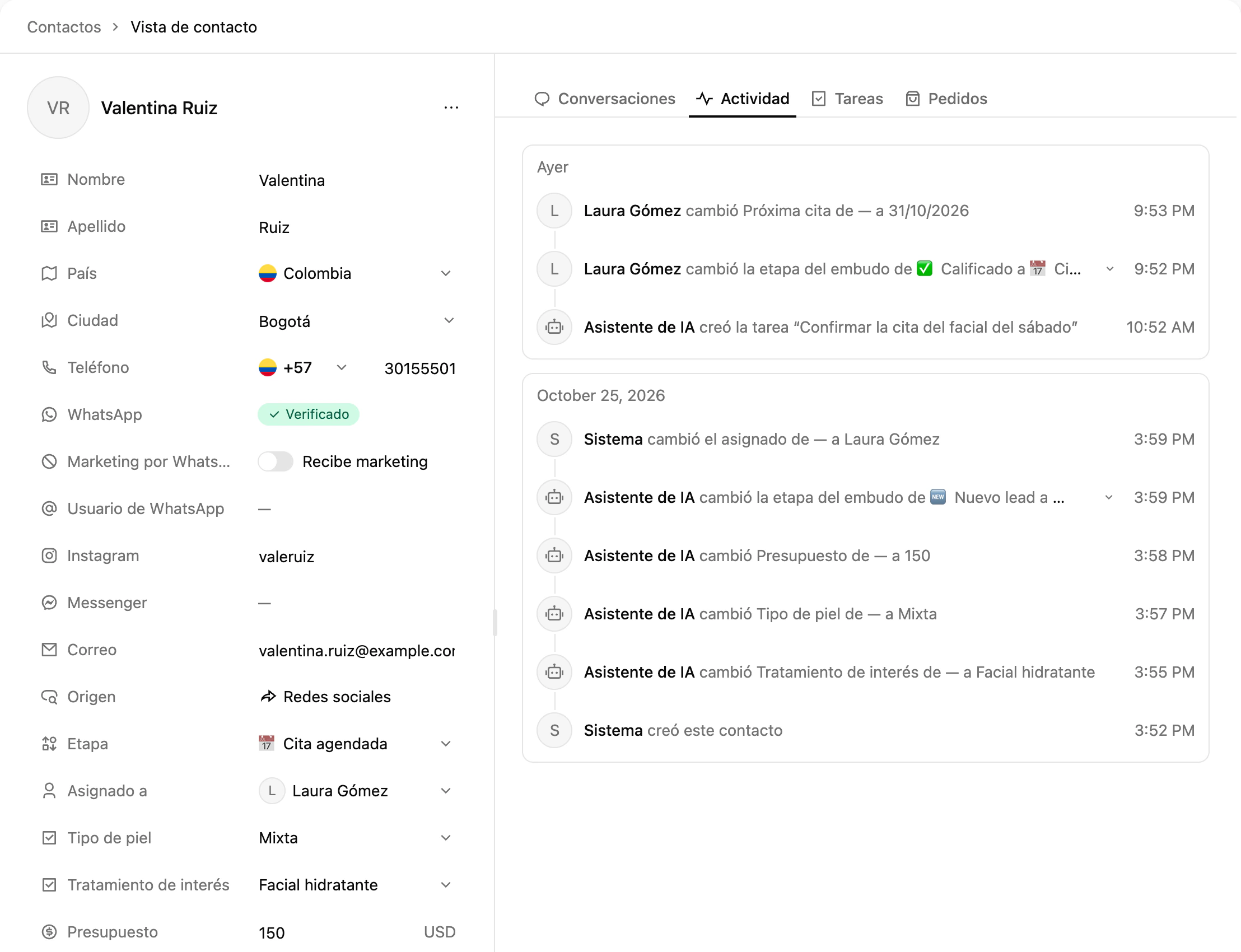
Task: Toggle the Recibe marketing switch
Action: click(276, 461)
